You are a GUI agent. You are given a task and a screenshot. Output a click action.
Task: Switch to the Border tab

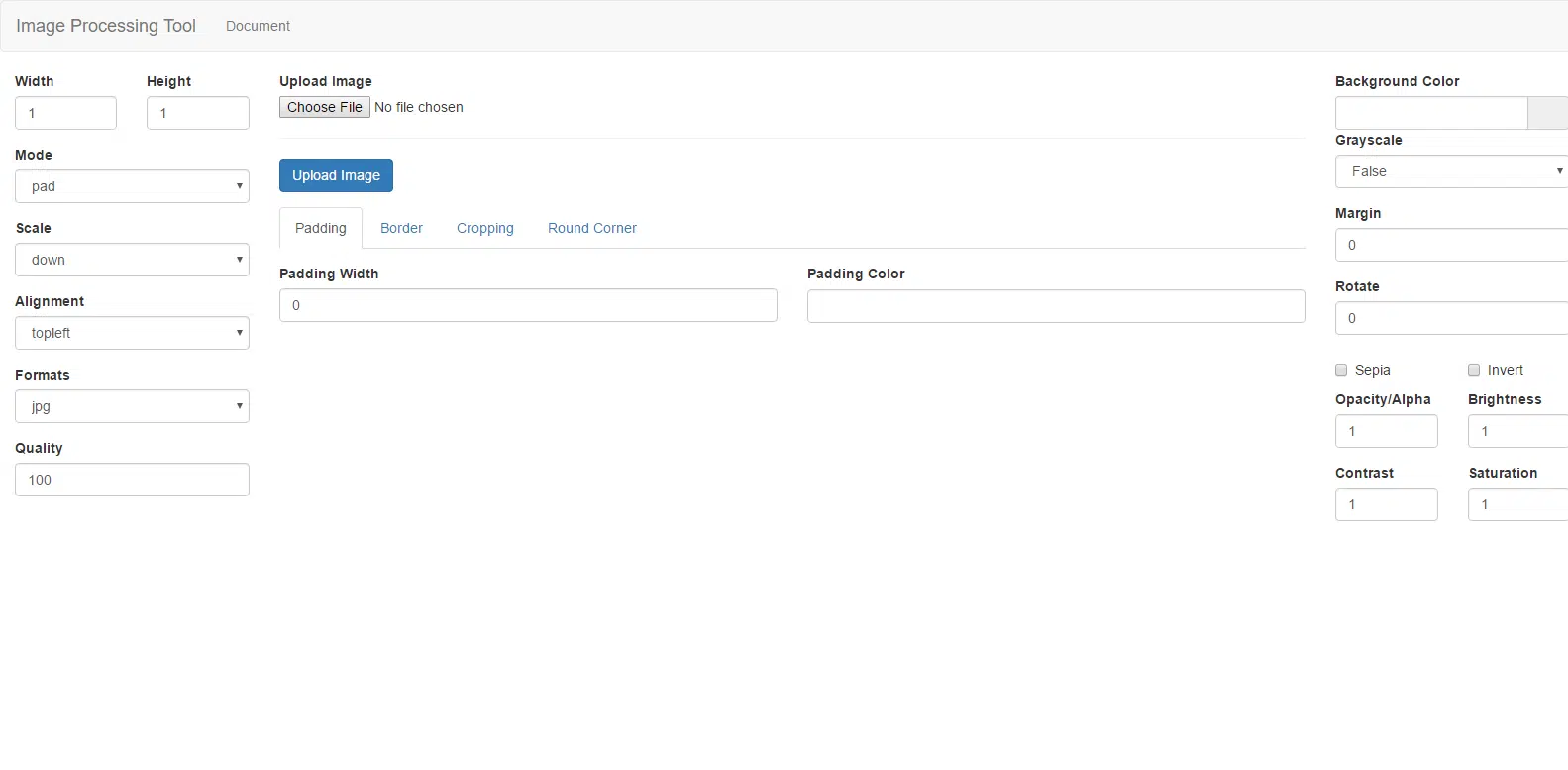pos(401,228)
